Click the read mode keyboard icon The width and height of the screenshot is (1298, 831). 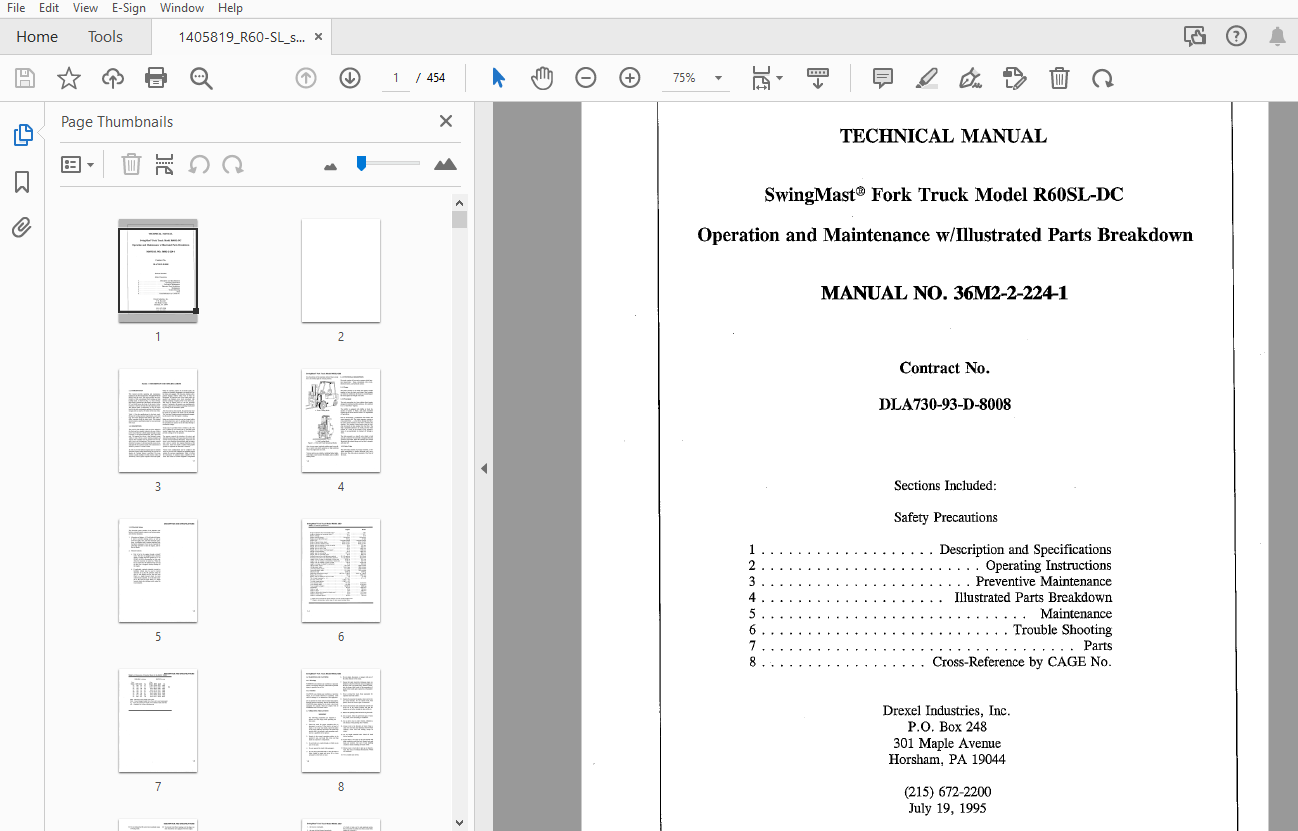[818, 78]
